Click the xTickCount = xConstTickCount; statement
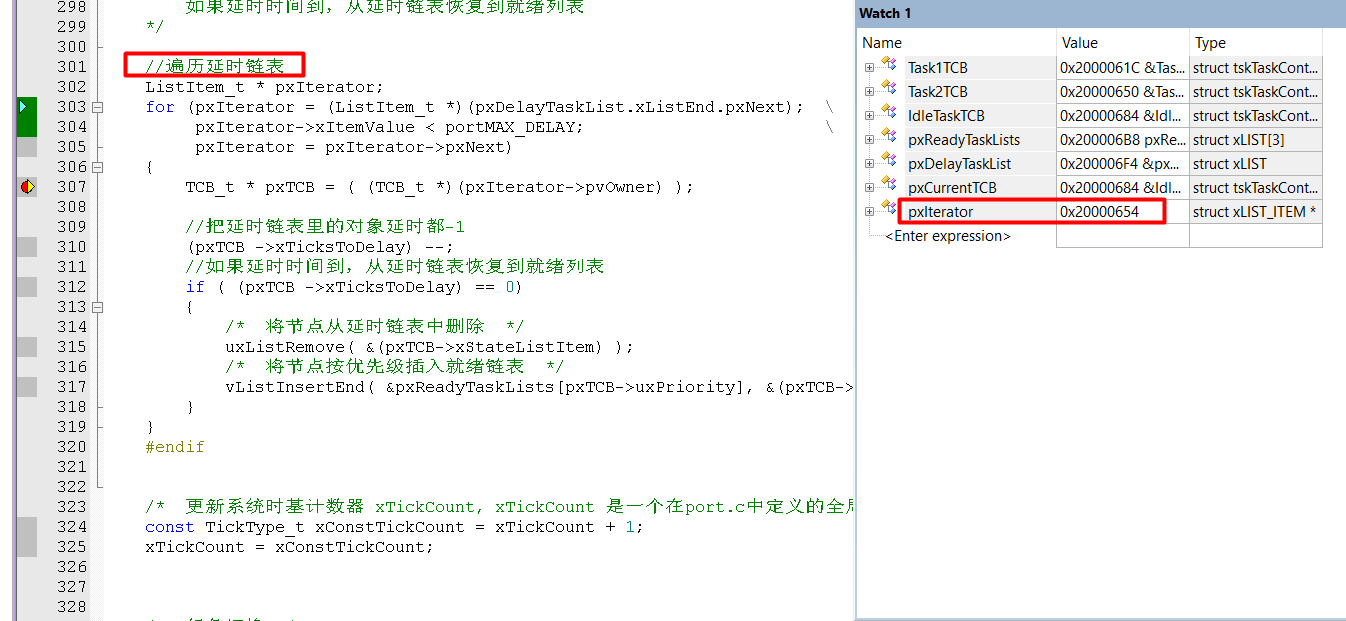This screenshot has height=621, width=1346. [x=289, y=547]
